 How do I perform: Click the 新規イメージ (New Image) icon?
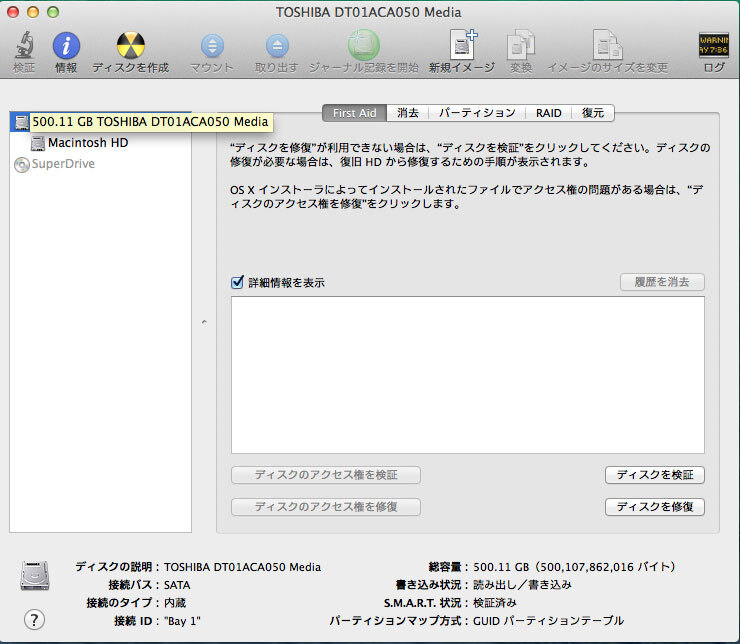click(462, 45)
